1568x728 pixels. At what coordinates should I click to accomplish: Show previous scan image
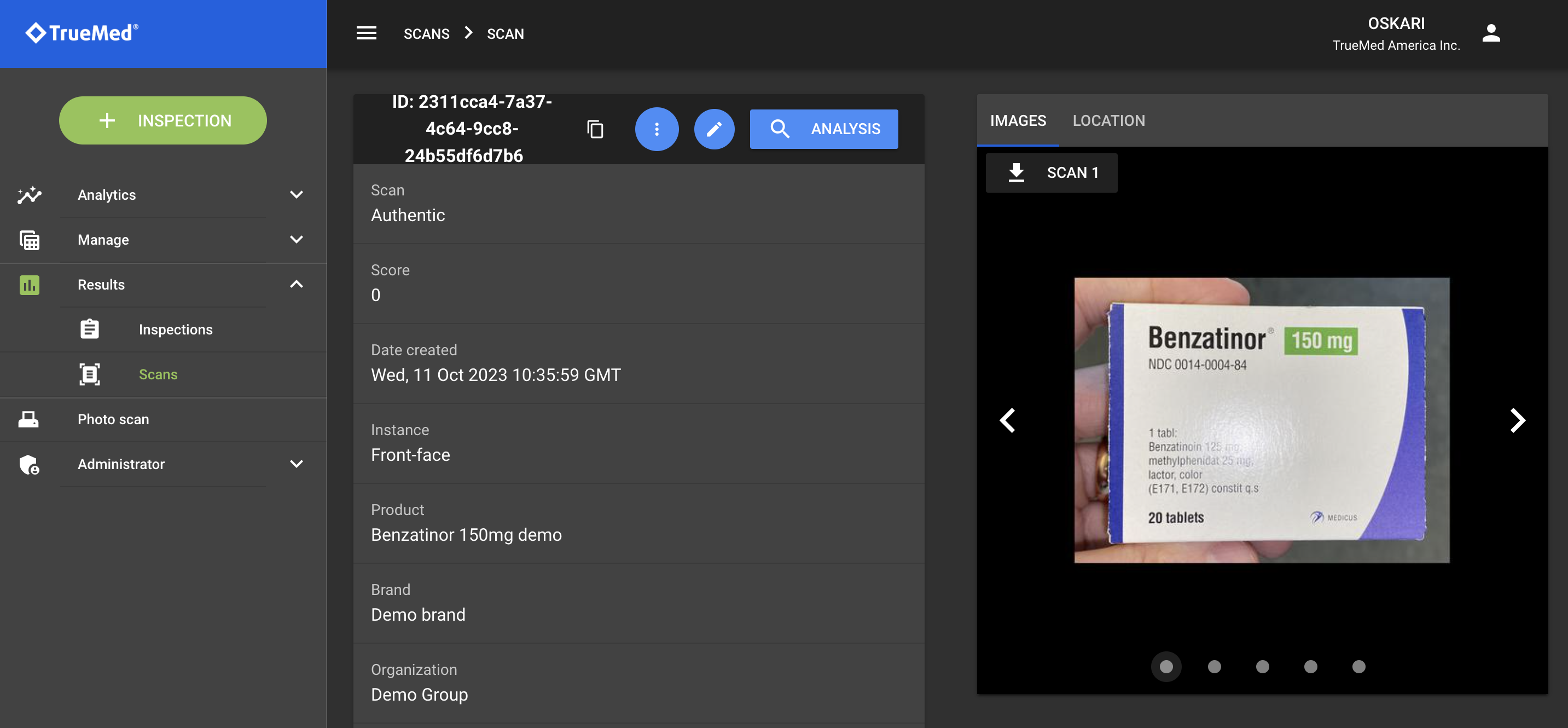pyautogui.click(x=1008, y=420)
